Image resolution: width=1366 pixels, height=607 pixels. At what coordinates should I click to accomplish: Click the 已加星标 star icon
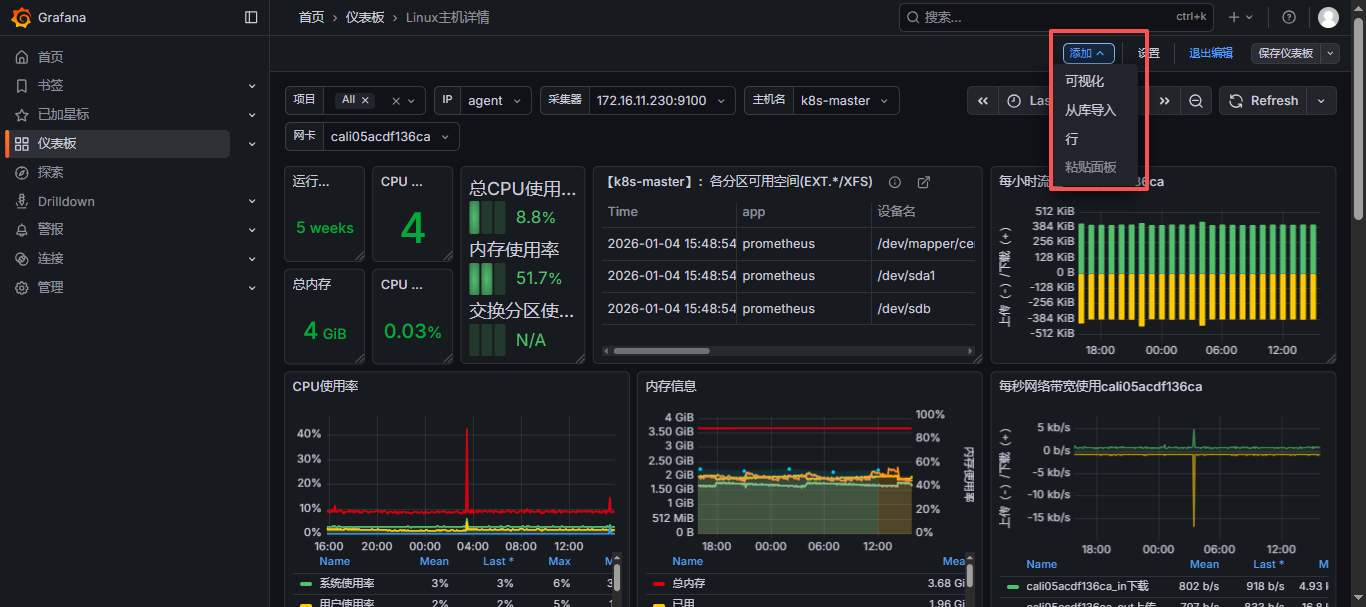[x=22, y=114]
